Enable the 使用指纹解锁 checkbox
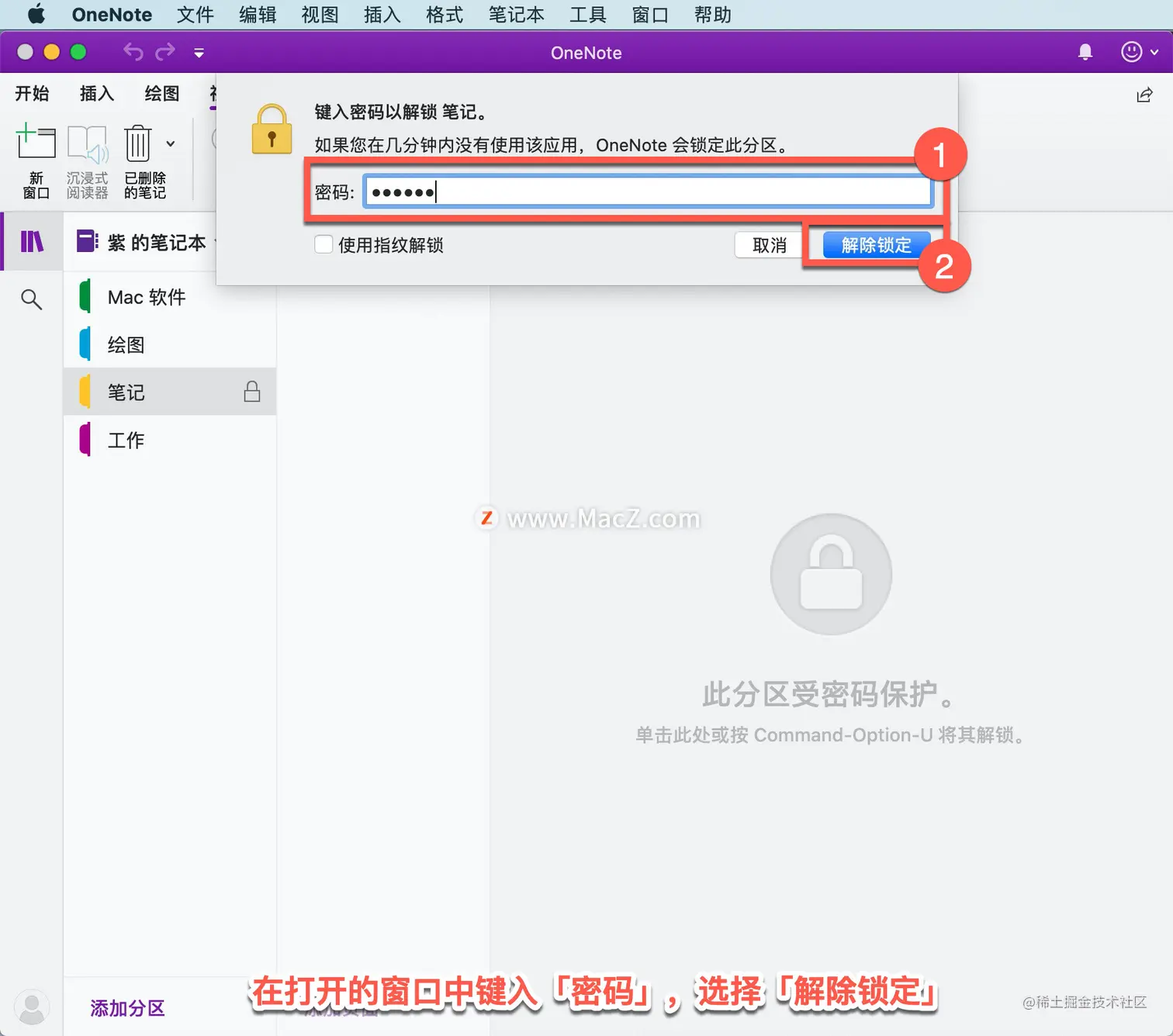1173x1036 pixels. tap(324, 244)
